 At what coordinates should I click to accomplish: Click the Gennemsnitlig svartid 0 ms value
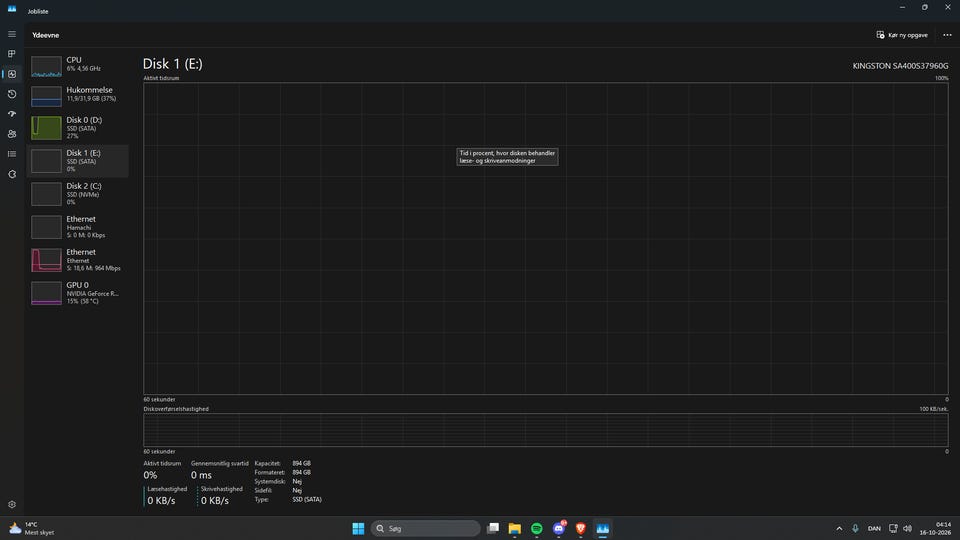pyautogui.click(x=201, y=475)
